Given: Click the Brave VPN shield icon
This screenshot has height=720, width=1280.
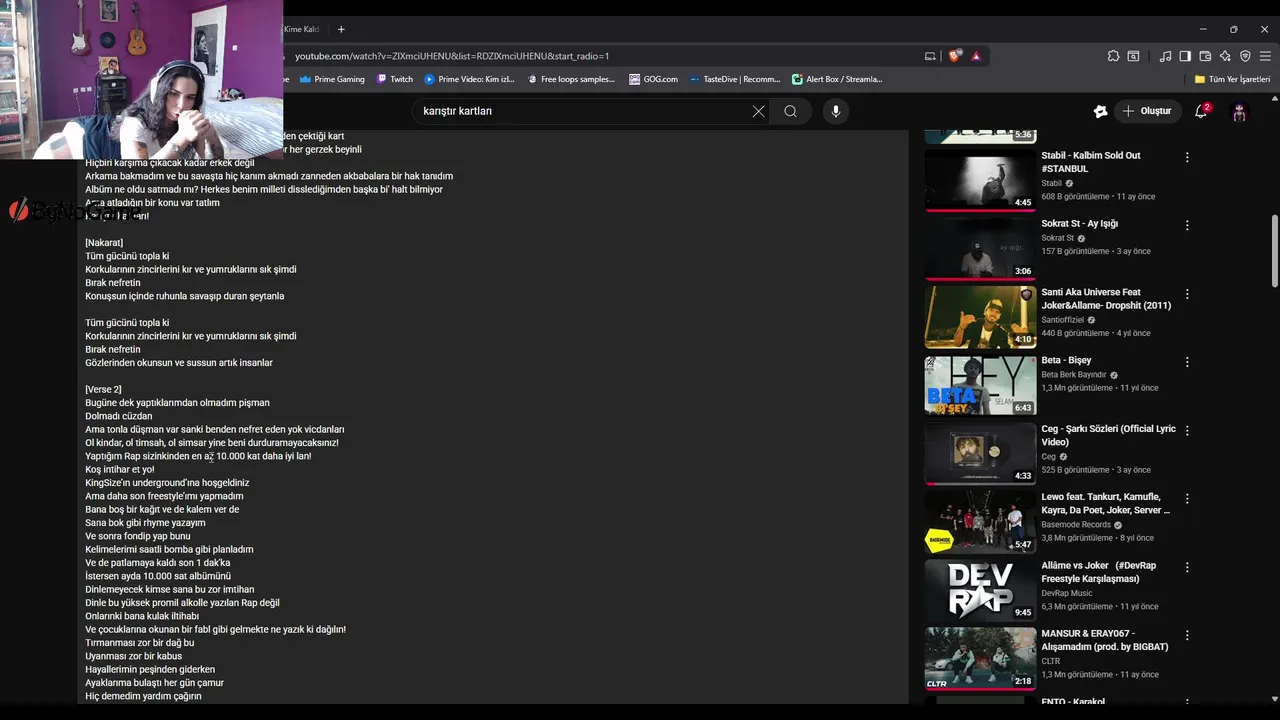Looking at the screenshot, I should 1245,56.
